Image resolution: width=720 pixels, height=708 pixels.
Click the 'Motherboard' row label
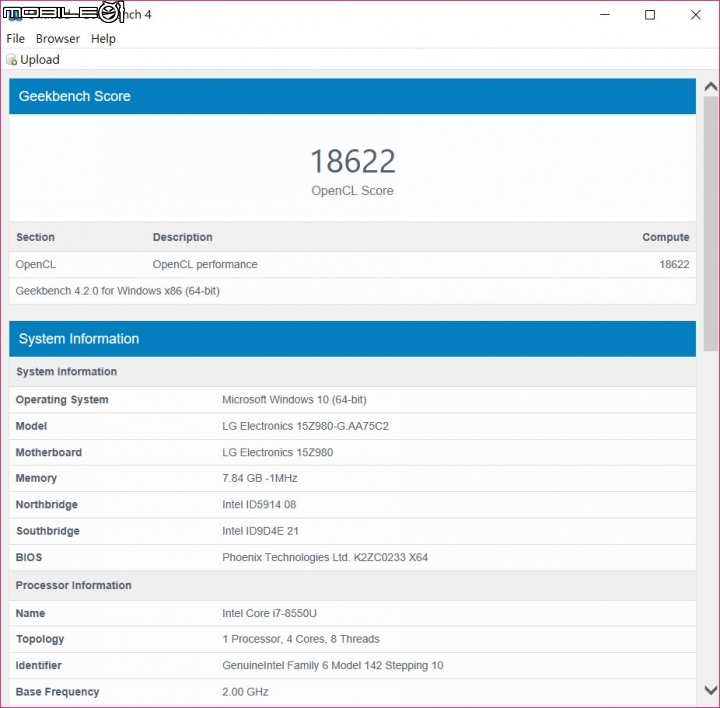click(49, 452)
